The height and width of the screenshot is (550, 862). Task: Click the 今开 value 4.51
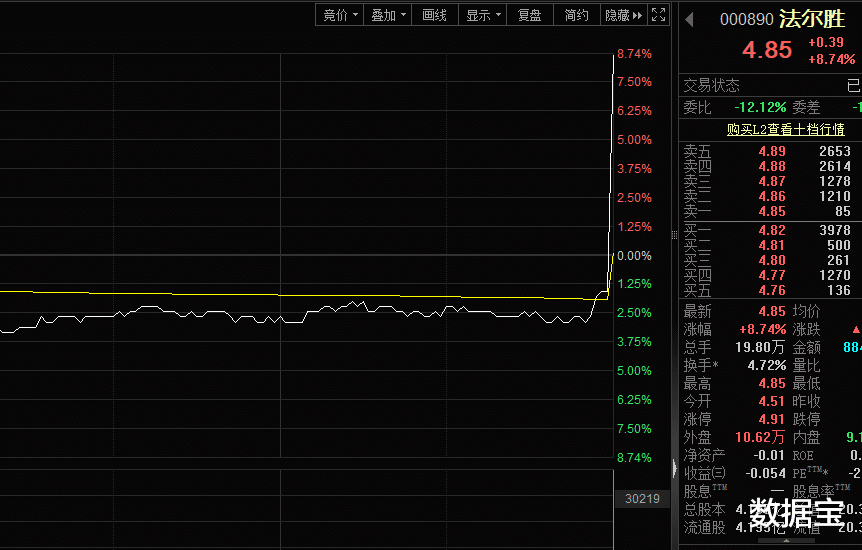[x=772, y=402]
